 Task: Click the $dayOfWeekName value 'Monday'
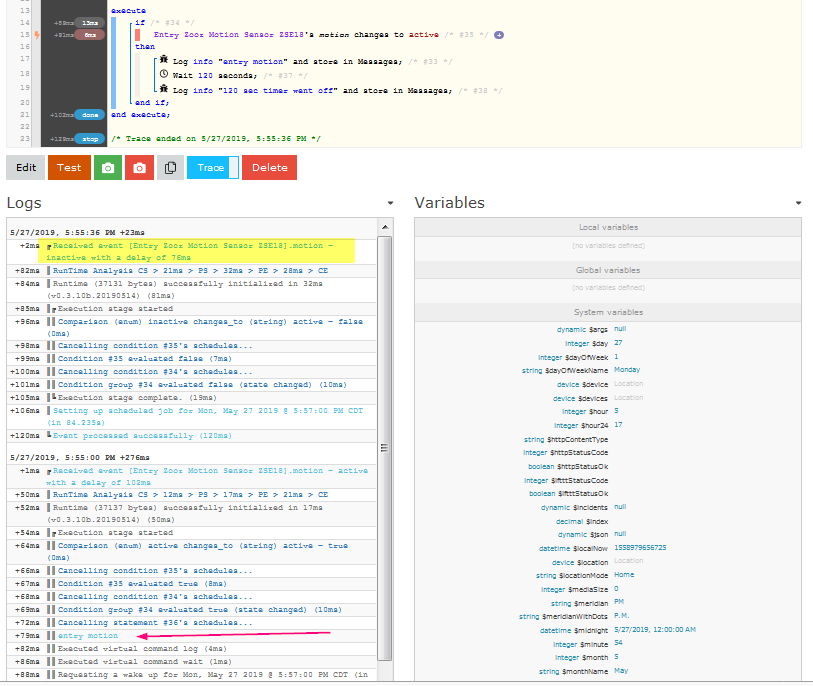[627, 370]
